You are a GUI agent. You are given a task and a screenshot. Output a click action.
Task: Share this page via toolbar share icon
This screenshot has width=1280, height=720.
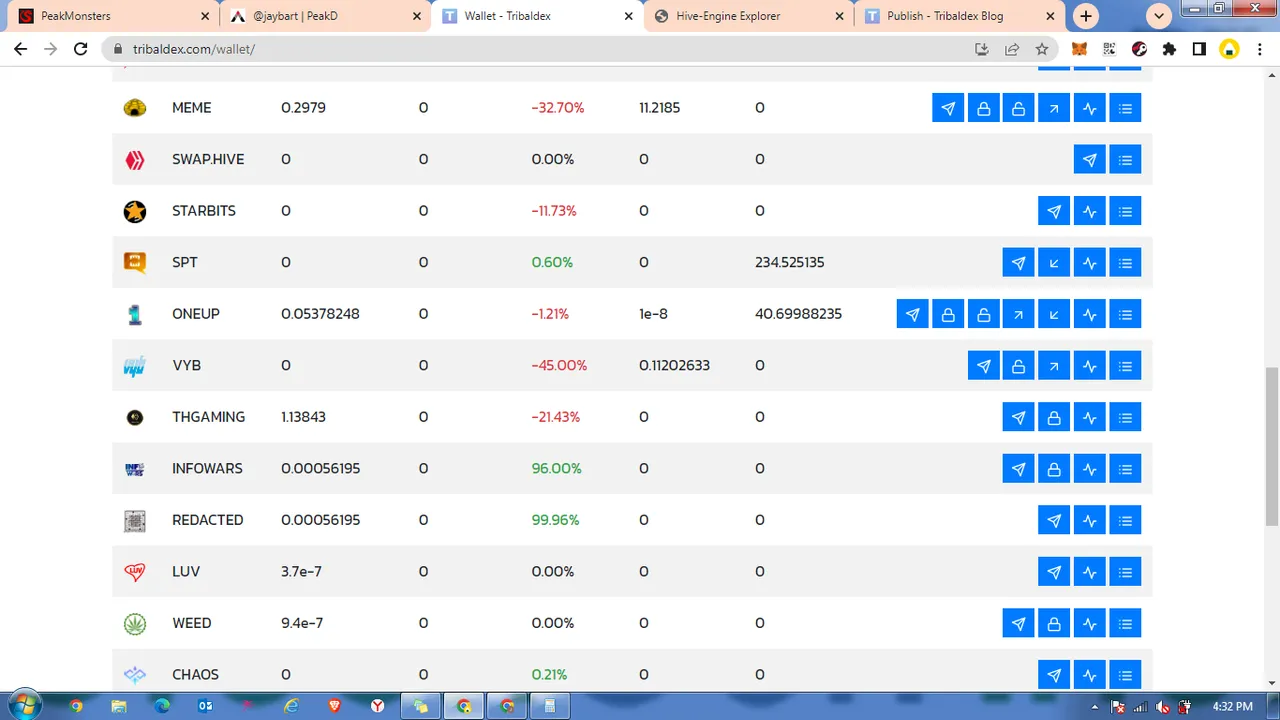[x=1012, y=49]
